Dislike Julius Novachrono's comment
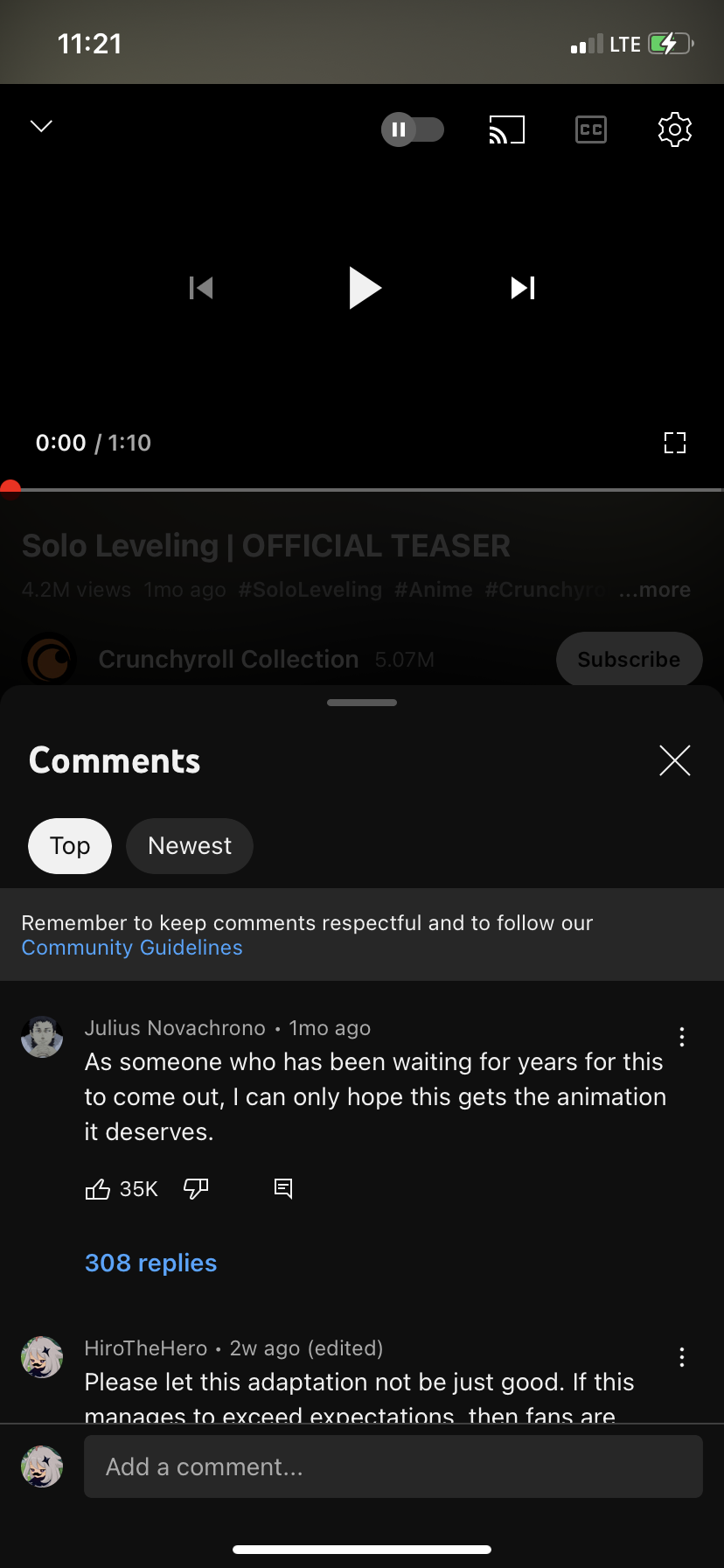Screen dimensions: 724x1568 pyautogui.click(x=196, y=1188)
